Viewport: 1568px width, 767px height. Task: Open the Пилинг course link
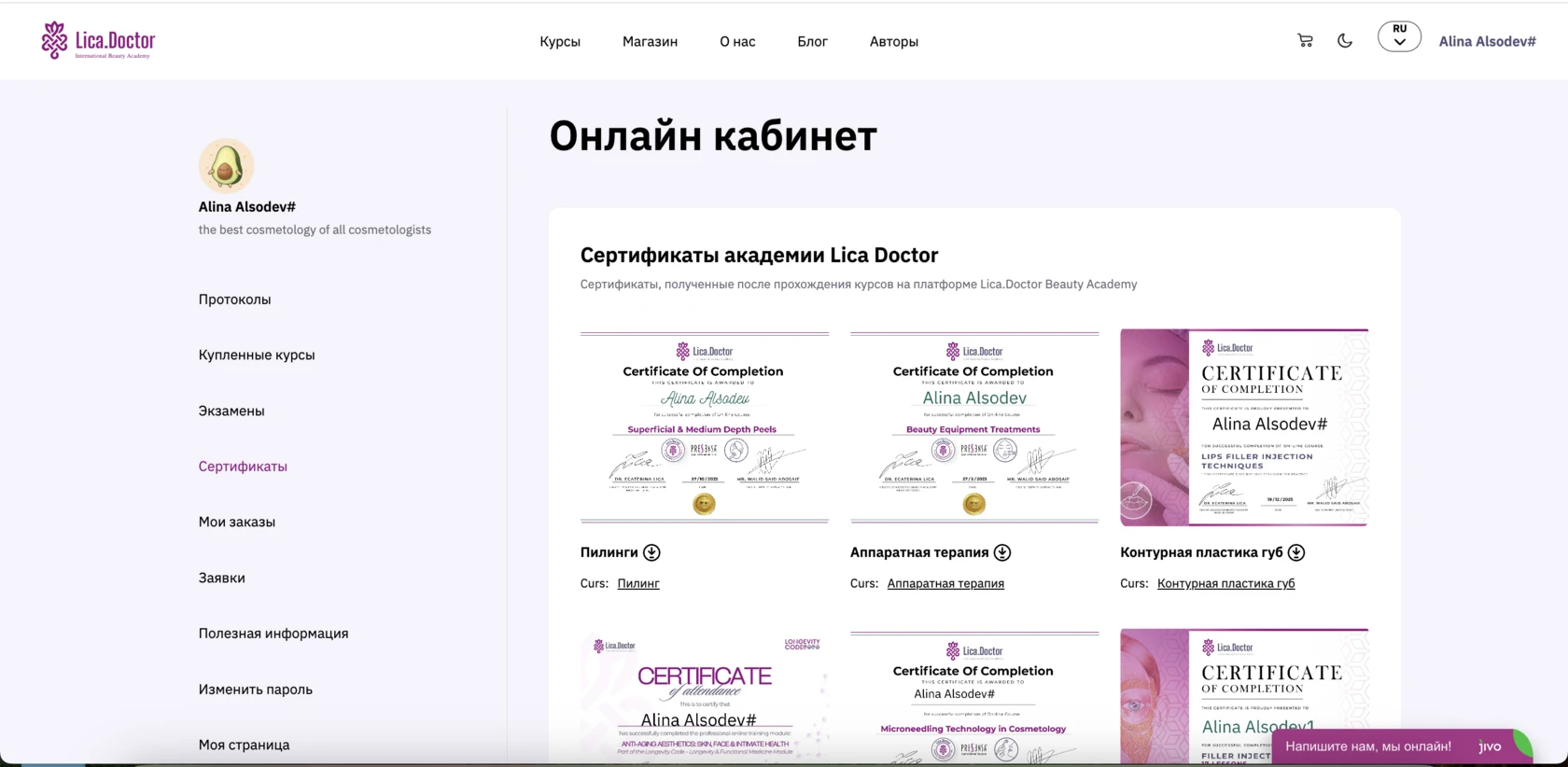tap(638, 583)
